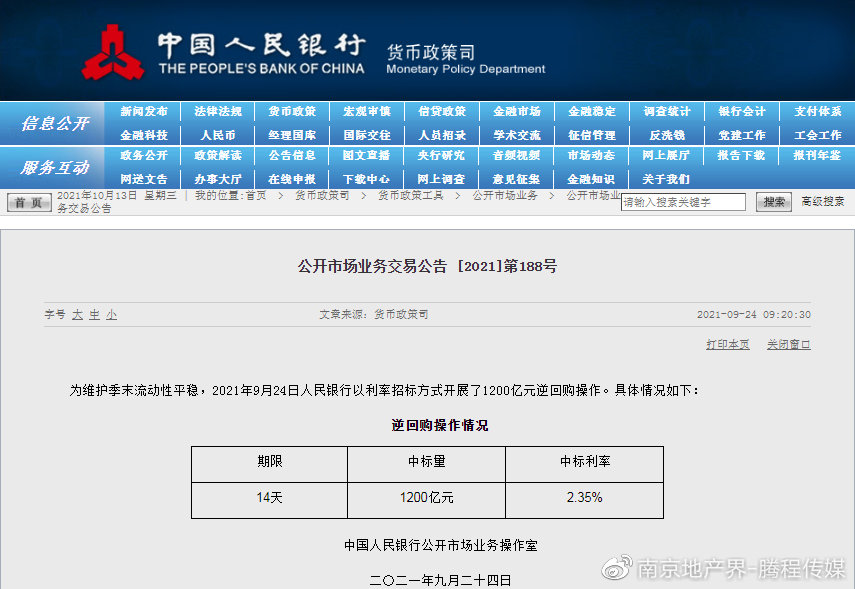855x589 pixels.
Task: Select the 信贷政策 menu item
Action: pyautogui.click(x=442, y=111)
